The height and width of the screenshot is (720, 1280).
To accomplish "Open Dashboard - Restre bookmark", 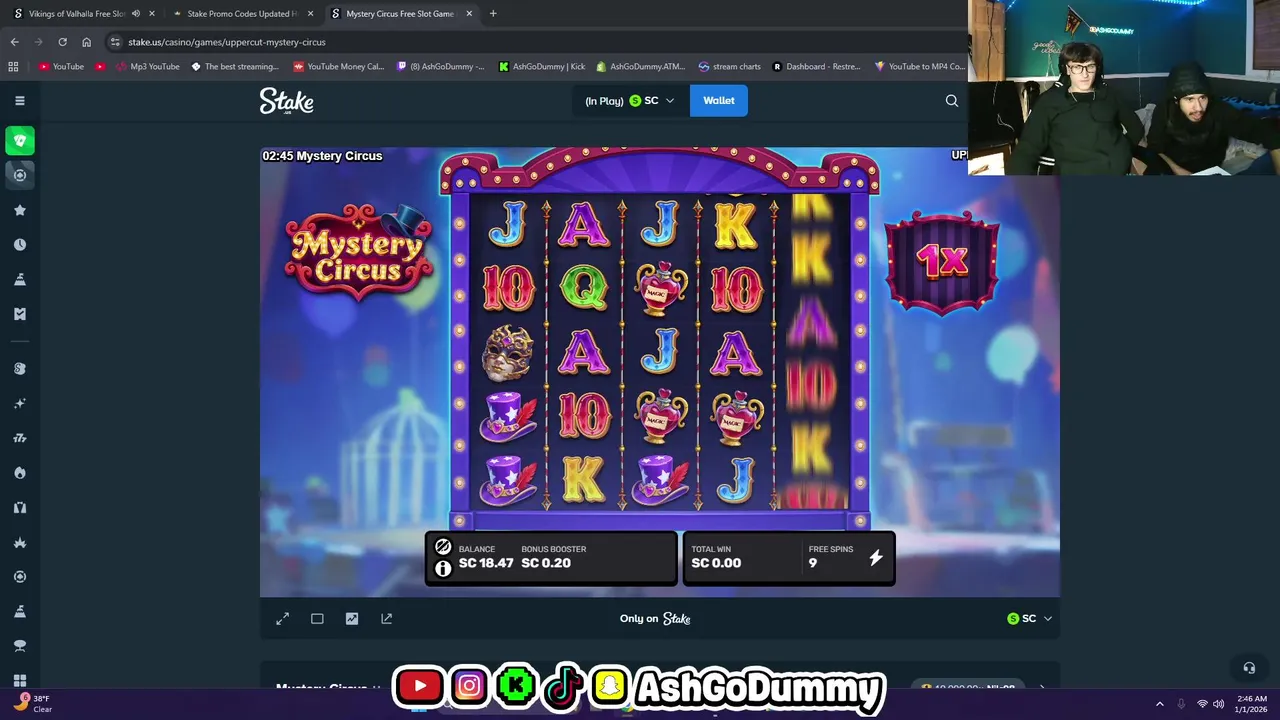I will click(816, 66).
